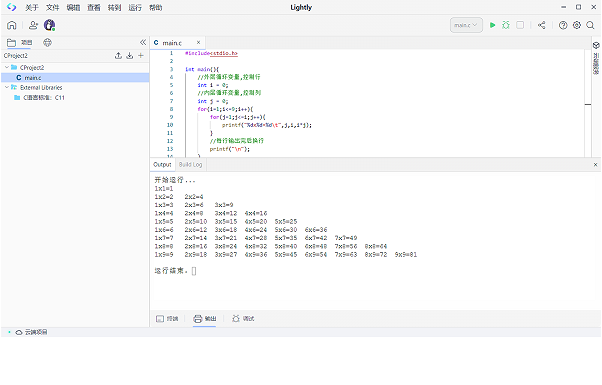Close the main.c editor tab
Image resolution: width=602 pixels, height=385 pixels.
(x=198, y=43)
